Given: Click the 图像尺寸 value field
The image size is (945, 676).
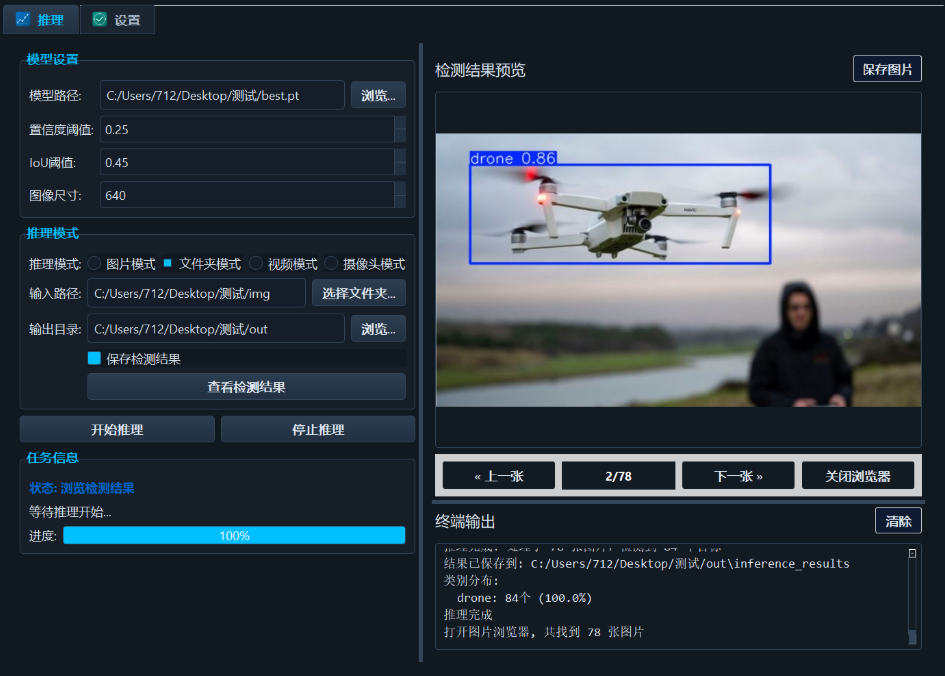Looking at the screenshot, I should point(246,195).
